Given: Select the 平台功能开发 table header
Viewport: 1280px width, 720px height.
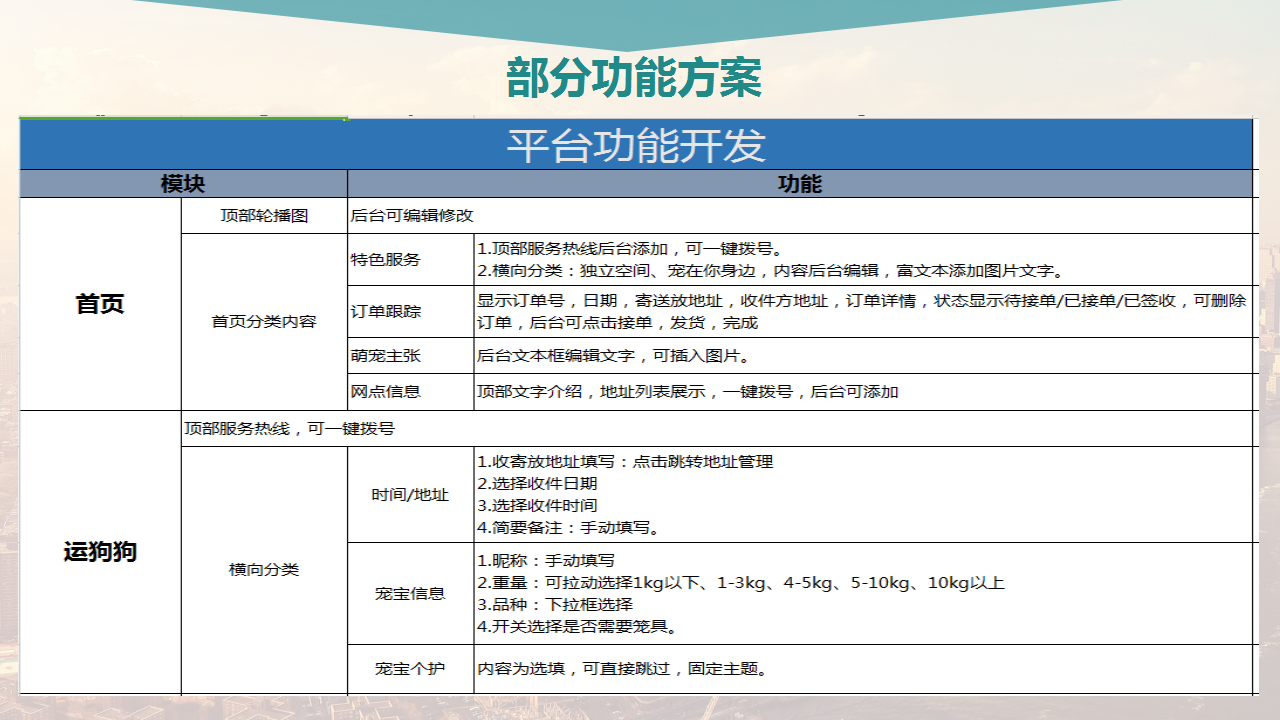Looking at the screenshot, I should click(636, 145).
